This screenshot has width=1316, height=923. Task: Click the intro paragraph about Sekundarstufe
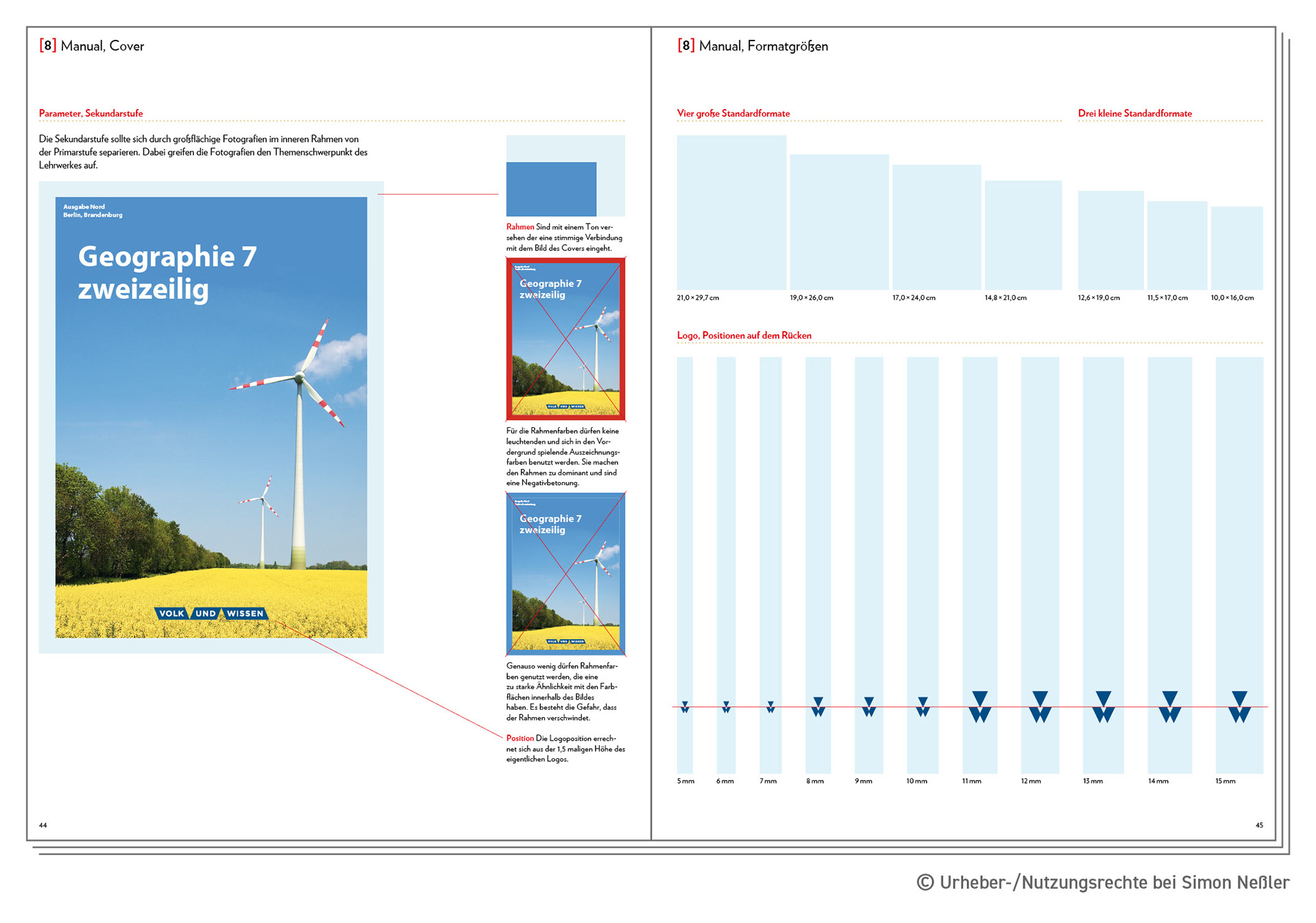[x=204, y=152]
